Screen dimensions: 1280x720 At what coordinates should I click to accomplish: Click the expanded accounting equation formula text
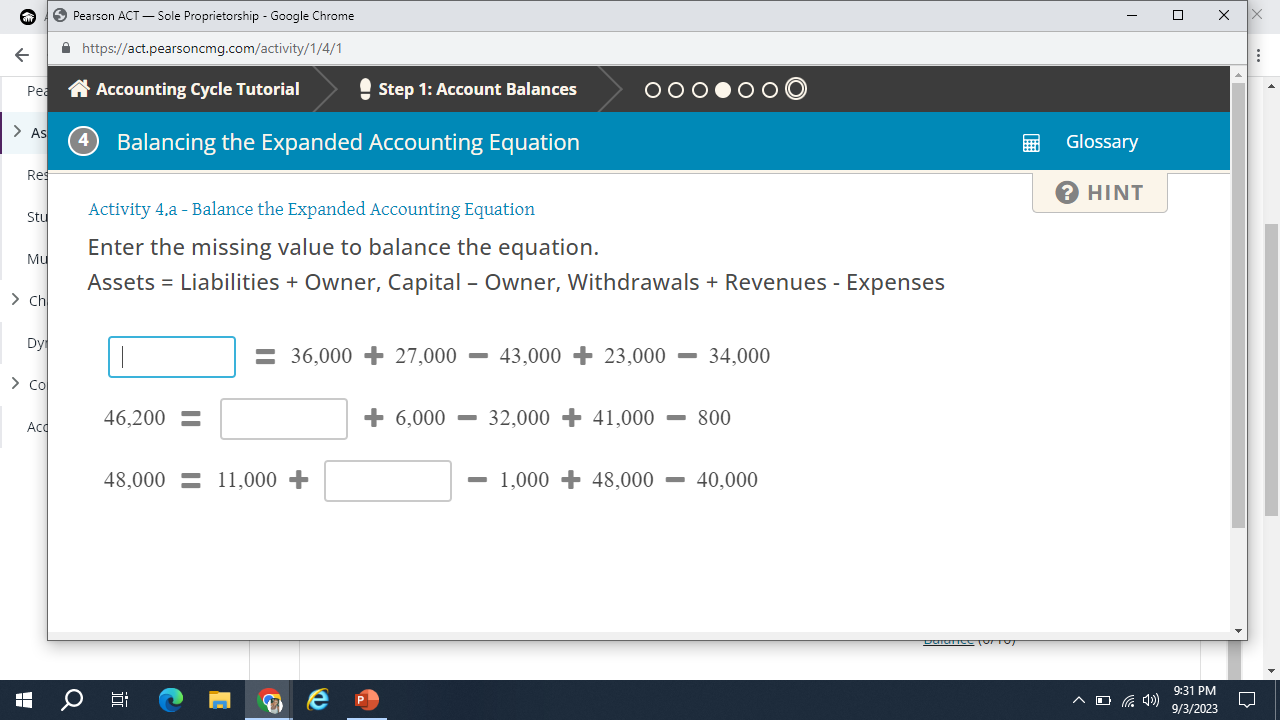pos(516,282)
